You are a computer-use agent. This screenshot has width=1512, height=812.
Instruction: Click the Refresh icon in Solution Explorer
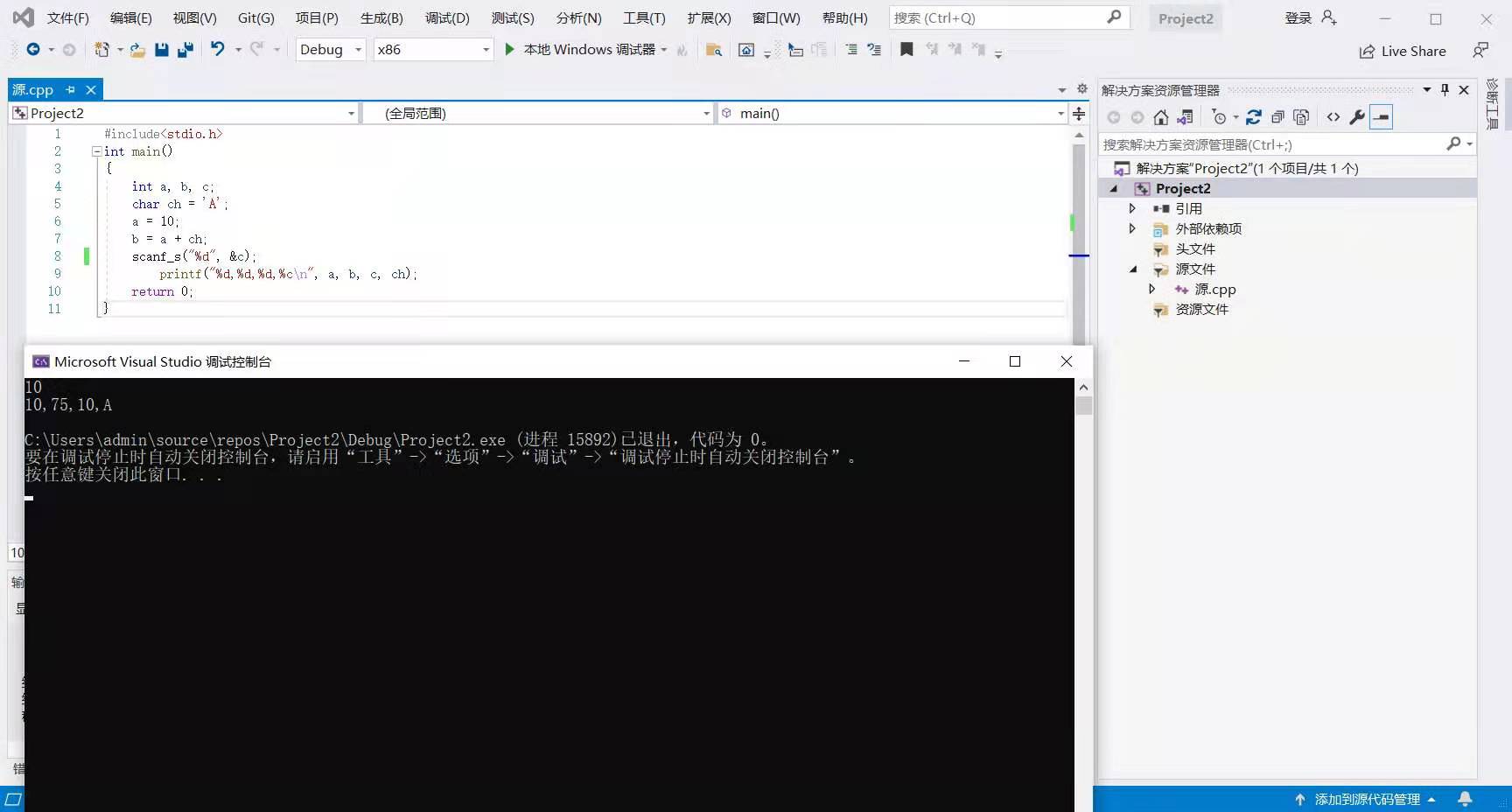tap(1254, 117)
